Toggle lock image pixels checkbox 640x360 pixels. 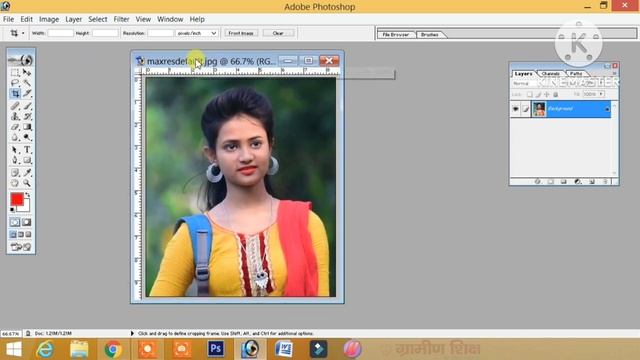pos(538,94)
